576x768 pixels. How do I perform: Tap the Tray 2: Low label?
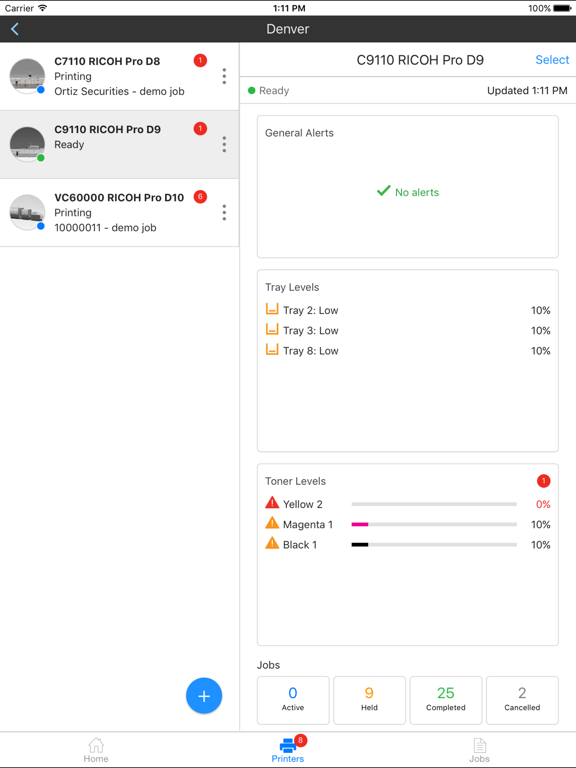(x=311, y=311)
